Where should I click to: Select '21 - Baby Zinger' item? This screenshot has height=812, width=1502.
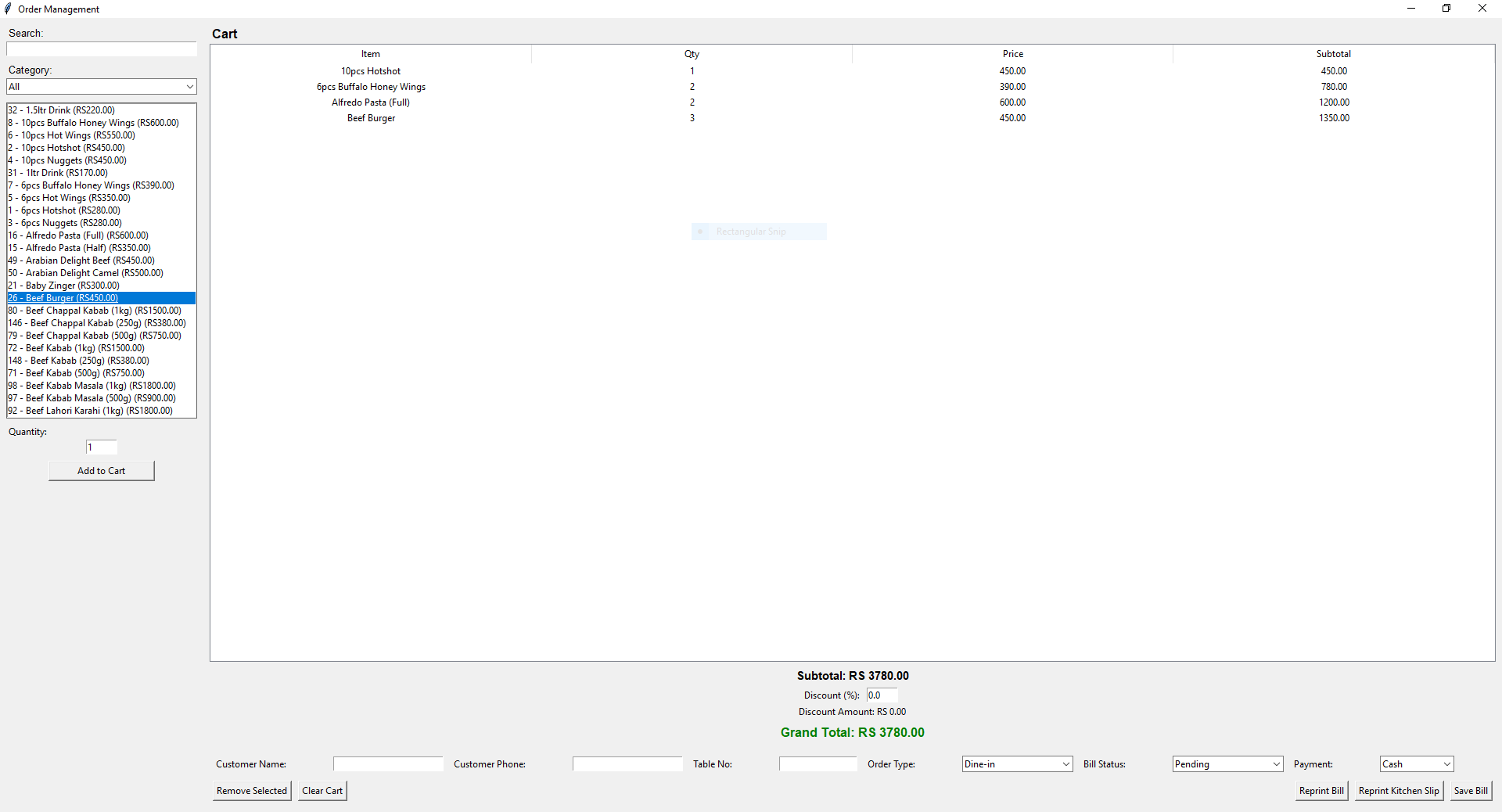coord(102,286)
